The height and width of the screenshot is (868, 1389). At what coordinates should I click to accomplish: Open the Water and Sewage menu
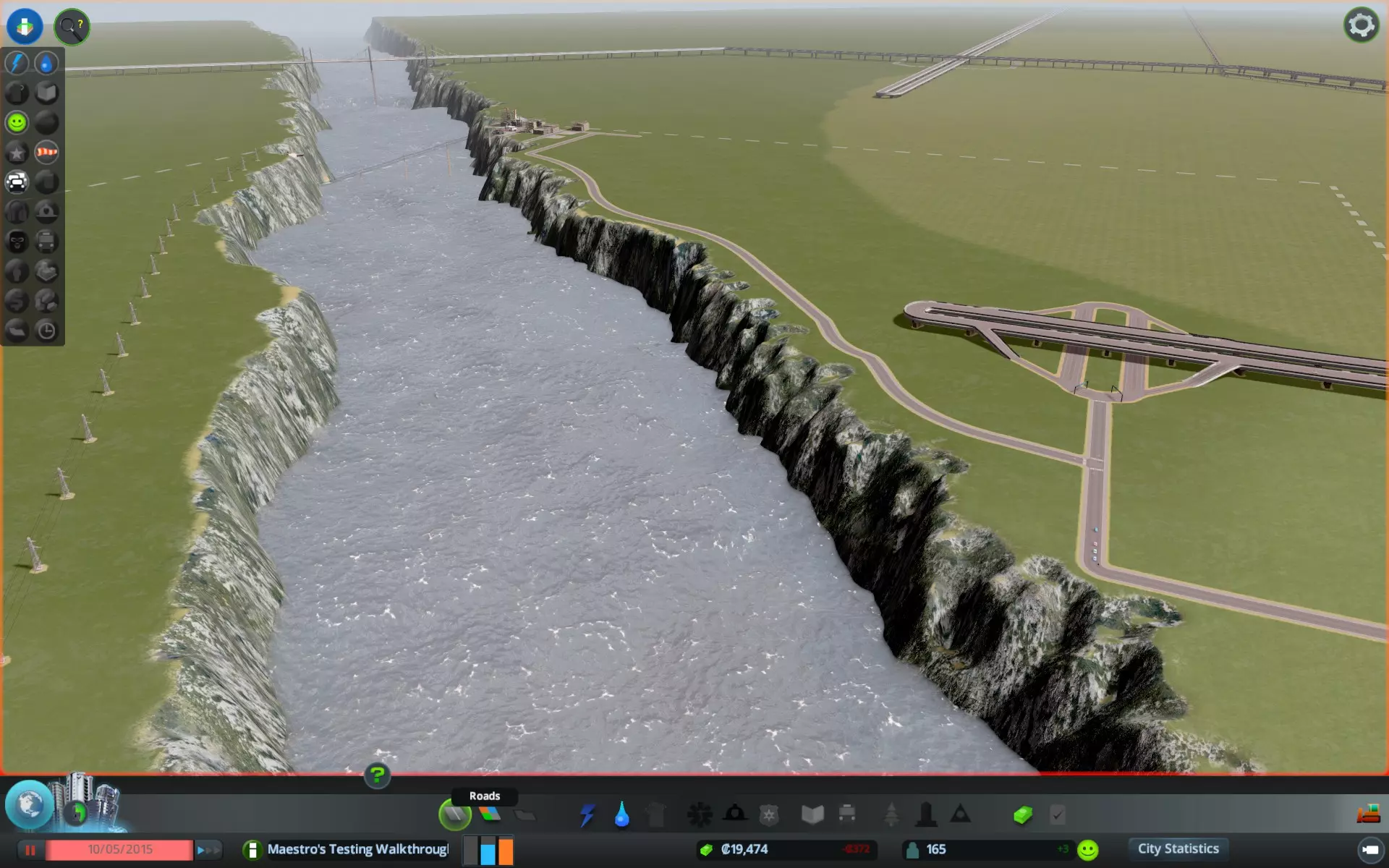pos(621,815)
